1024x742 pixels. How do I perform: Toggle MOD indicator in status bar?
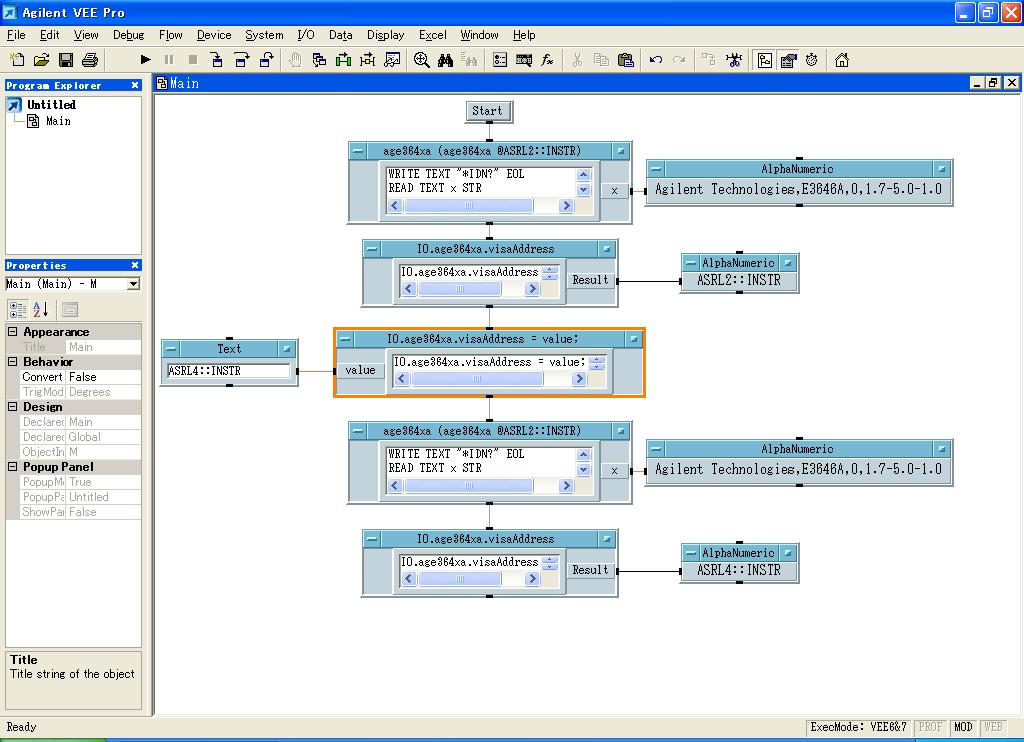pyautogui.click(x=963, y=727)
